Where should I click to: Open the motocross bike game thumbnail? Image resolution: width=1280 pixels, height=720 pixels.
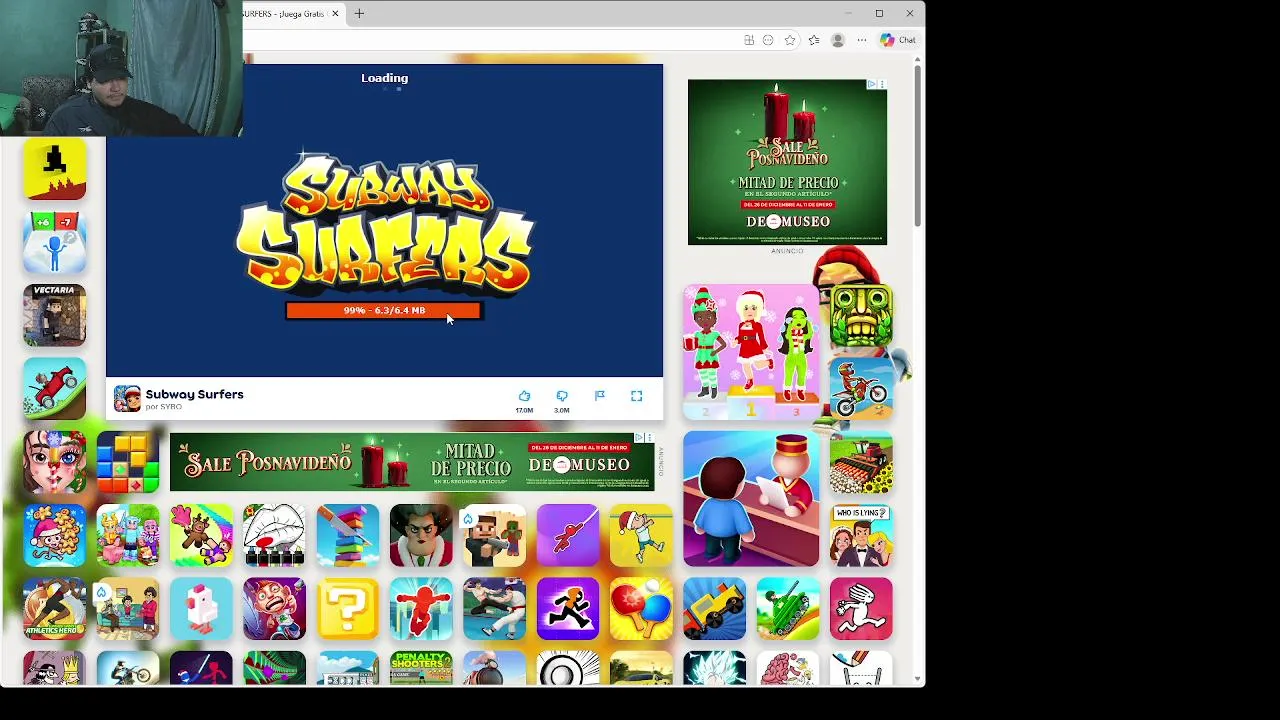861,388
